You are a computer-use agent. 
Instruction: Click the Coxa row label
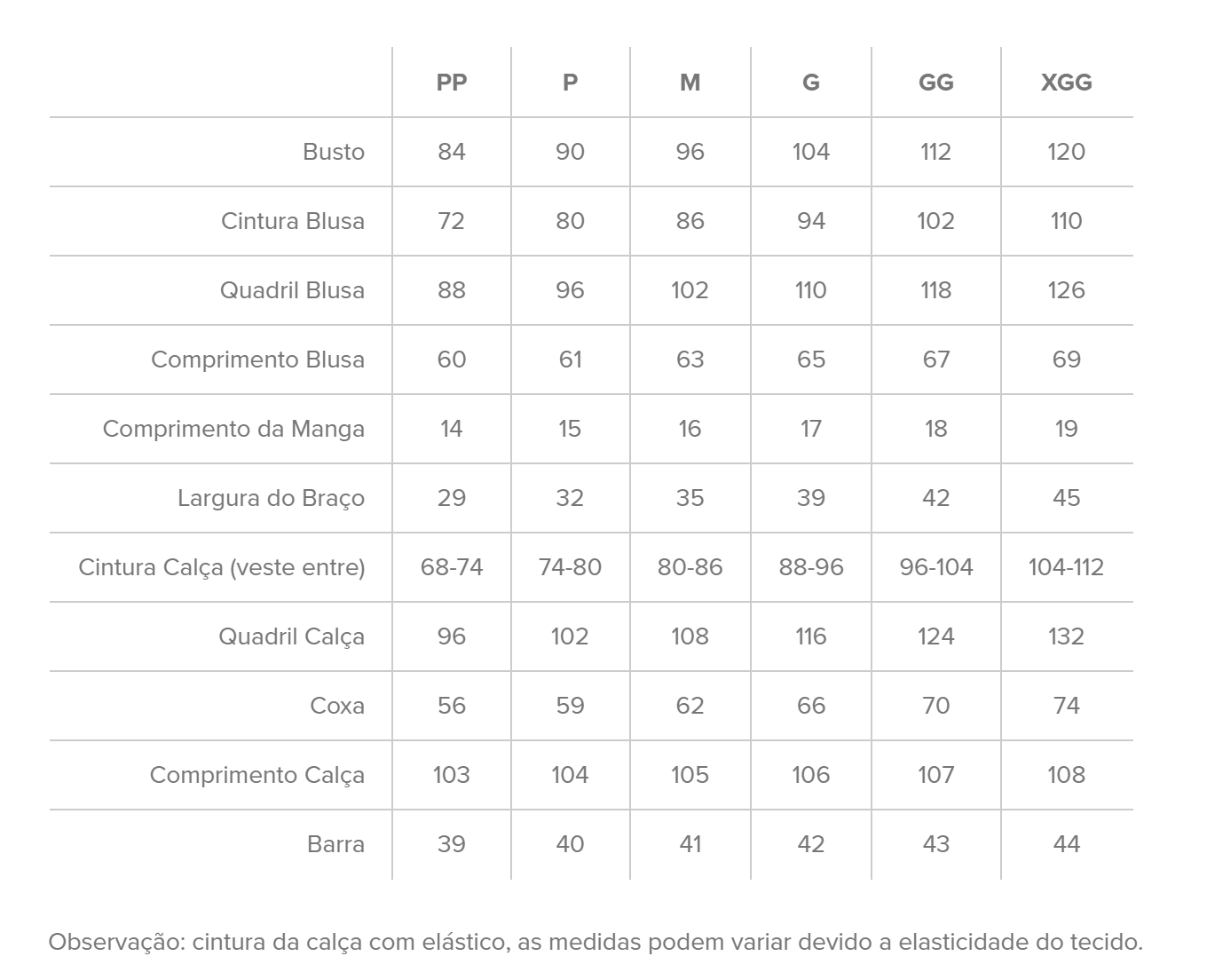click(337, 706)
